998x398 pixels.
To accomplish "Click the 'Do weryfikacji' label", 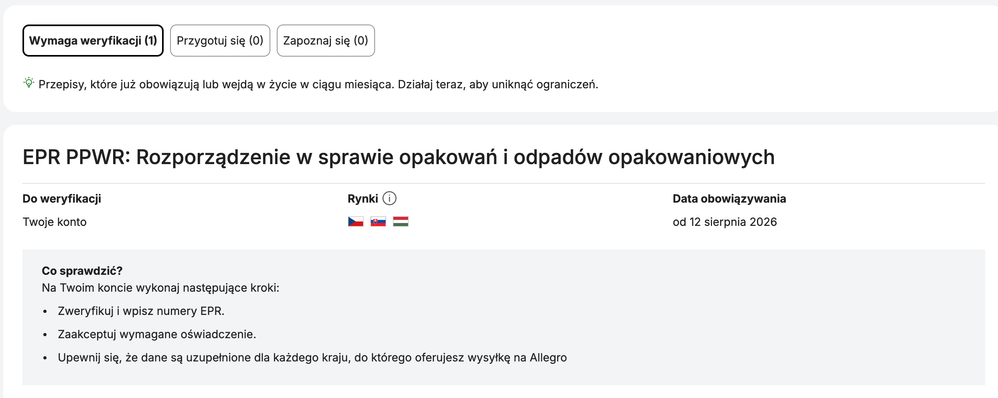I will (62, 199).
